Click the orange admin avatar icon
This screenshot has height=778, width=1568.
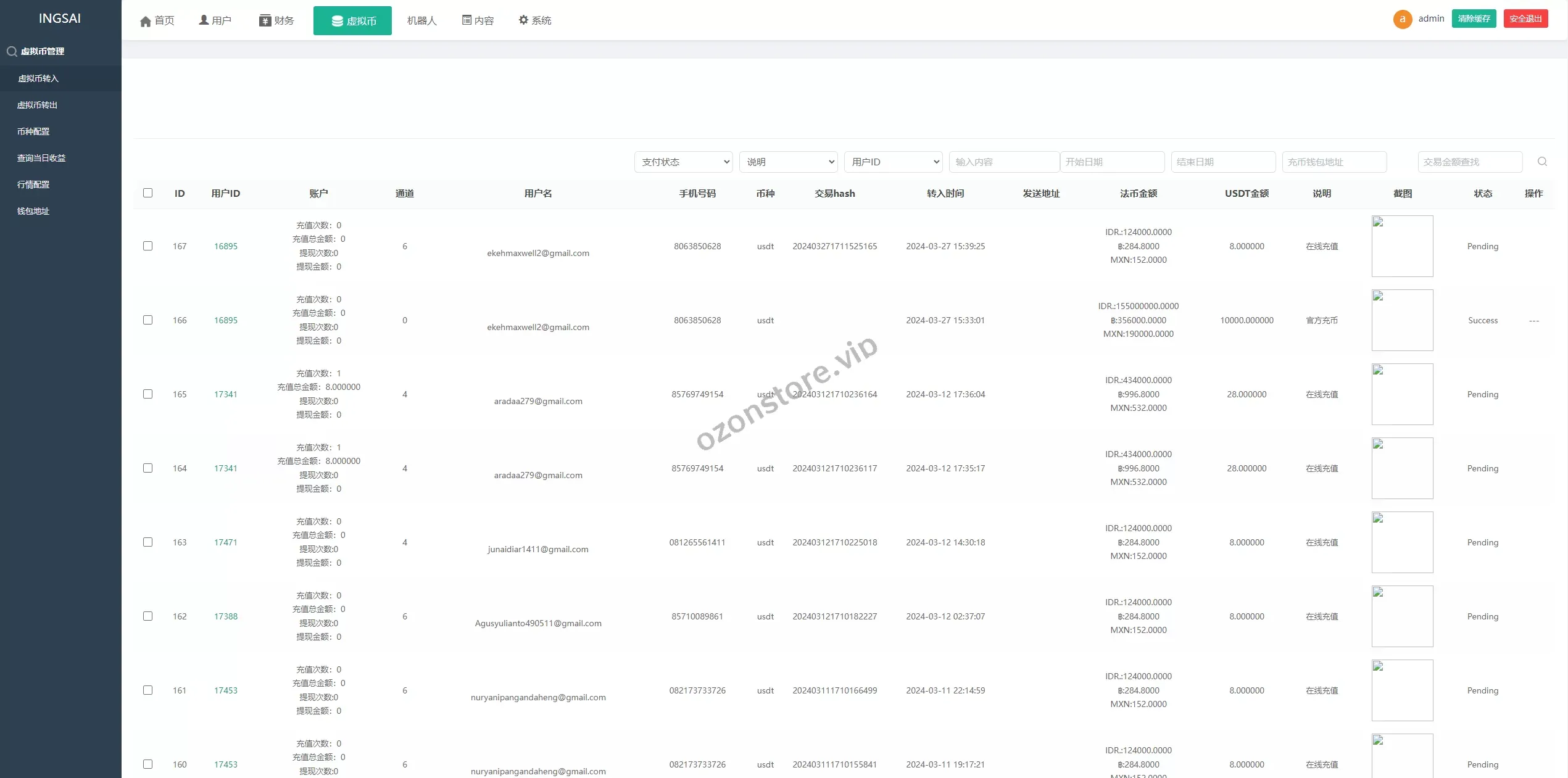coord(1402,19)
